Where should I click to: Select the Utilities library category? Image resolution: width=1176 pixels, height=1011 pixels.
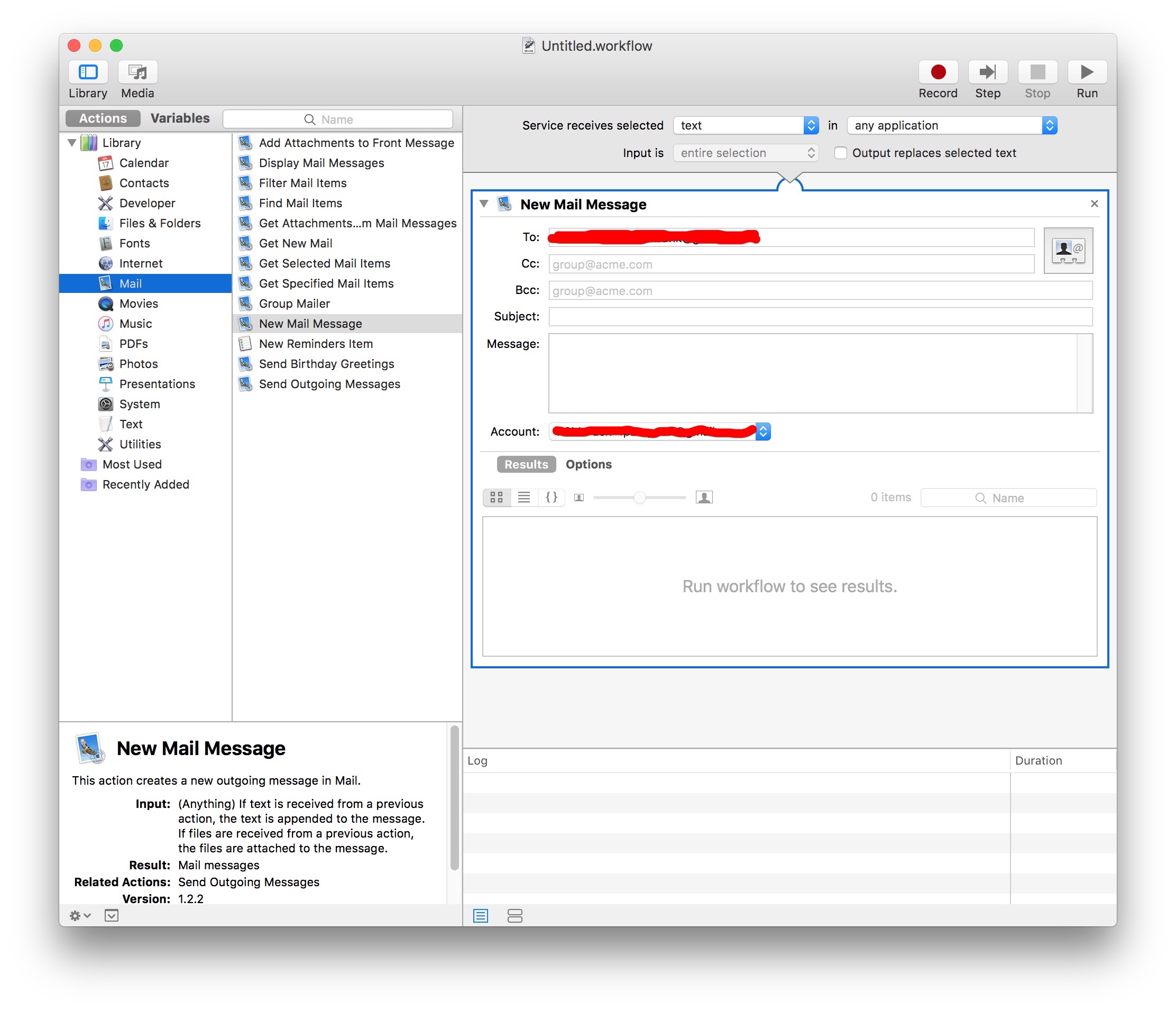[140, 445]
